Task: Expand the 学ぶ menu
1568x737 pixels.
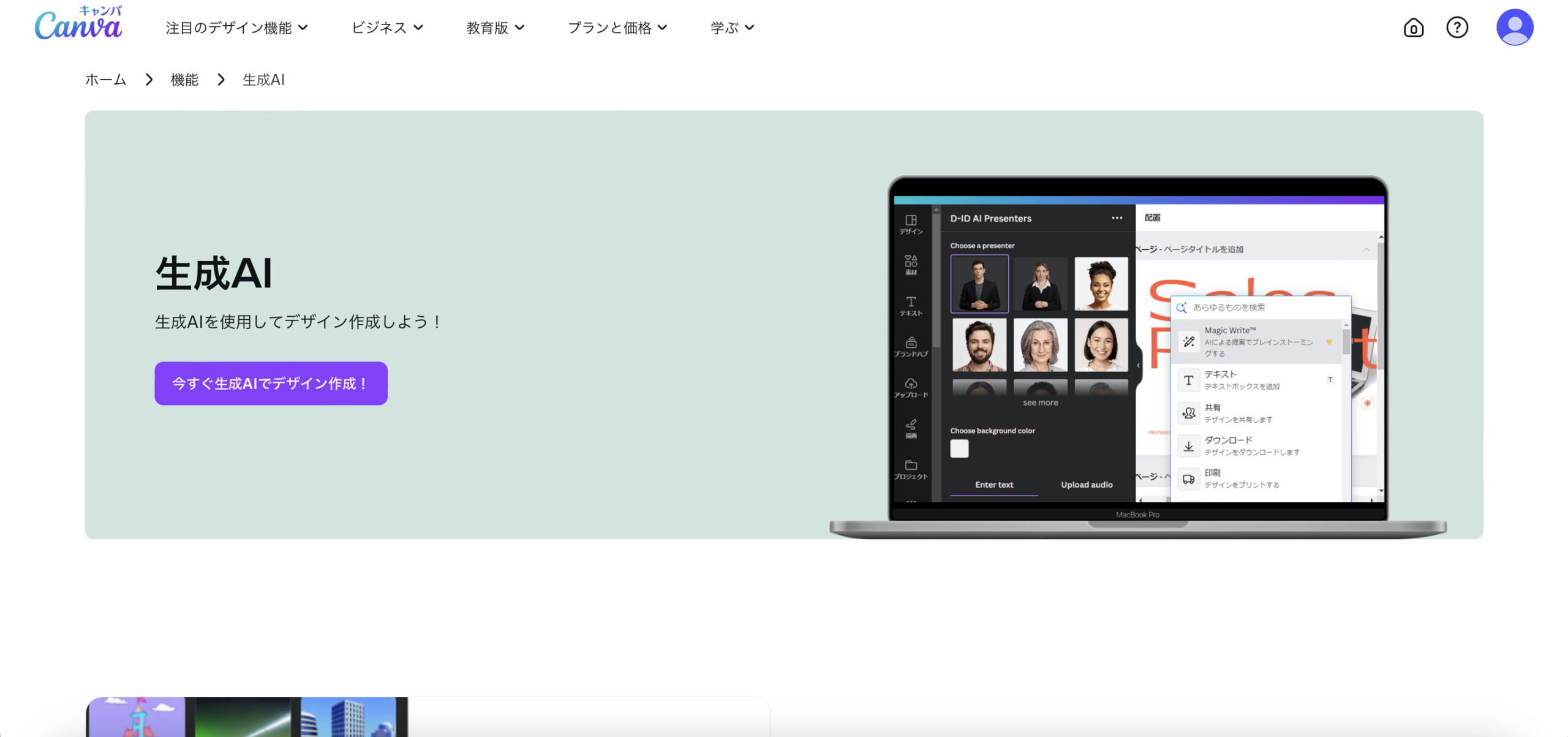Action: pyautogui.click(x=732, y=28)
